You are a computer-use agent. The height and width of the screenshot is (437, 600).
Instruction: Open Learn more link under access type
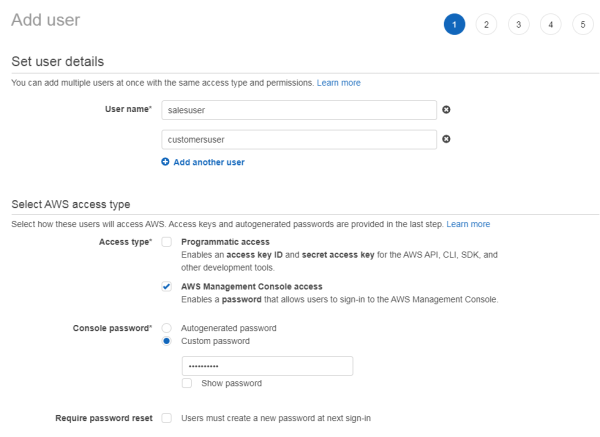(468, 224)
